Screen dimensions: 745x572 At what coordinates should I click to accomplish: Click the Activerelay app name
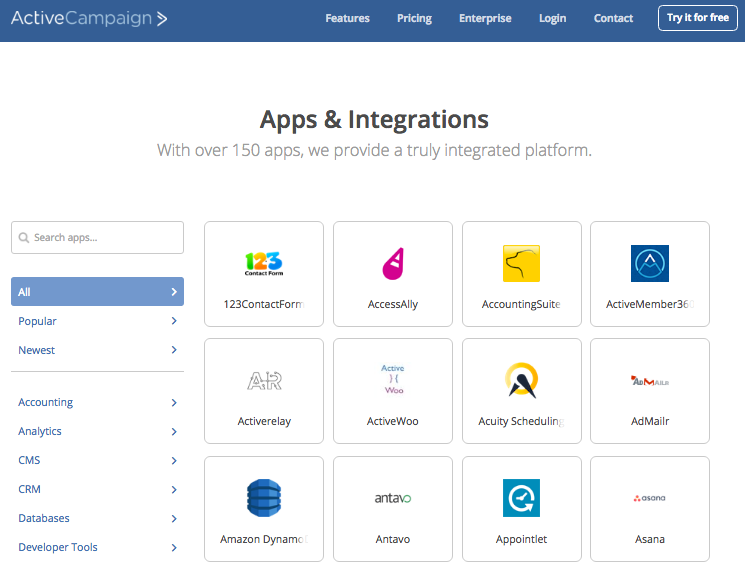point(264,421)
